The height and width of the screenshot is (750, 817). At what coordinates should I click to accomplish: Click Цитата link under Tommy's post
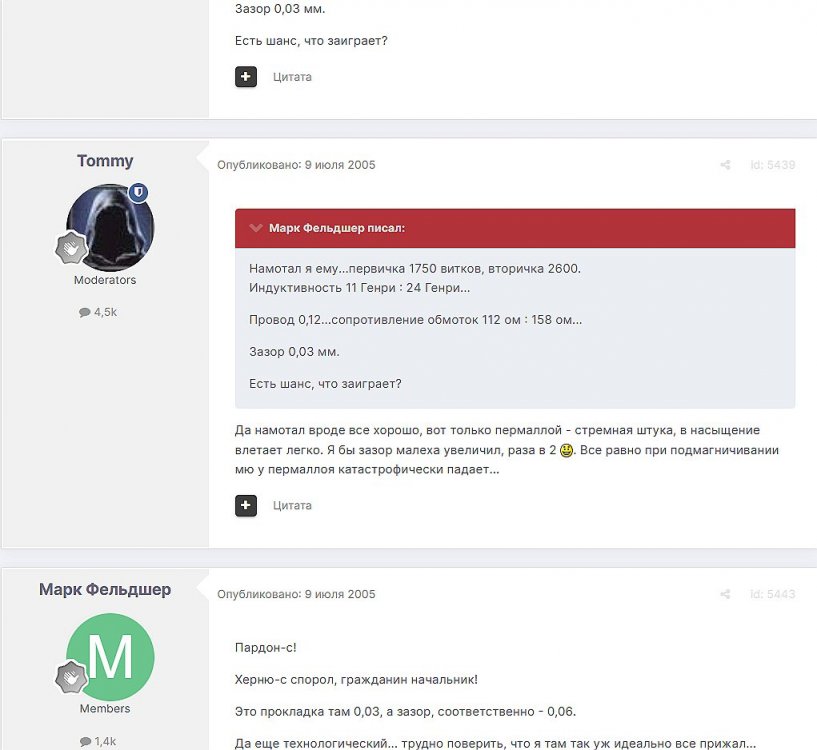(x=292, y=505)
